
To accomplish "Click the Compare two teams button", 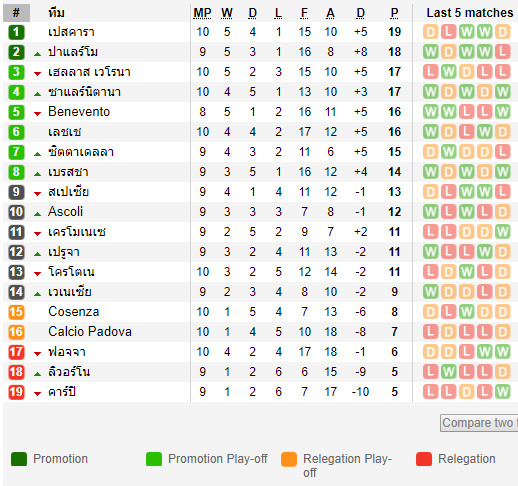I will pos(479,423).
